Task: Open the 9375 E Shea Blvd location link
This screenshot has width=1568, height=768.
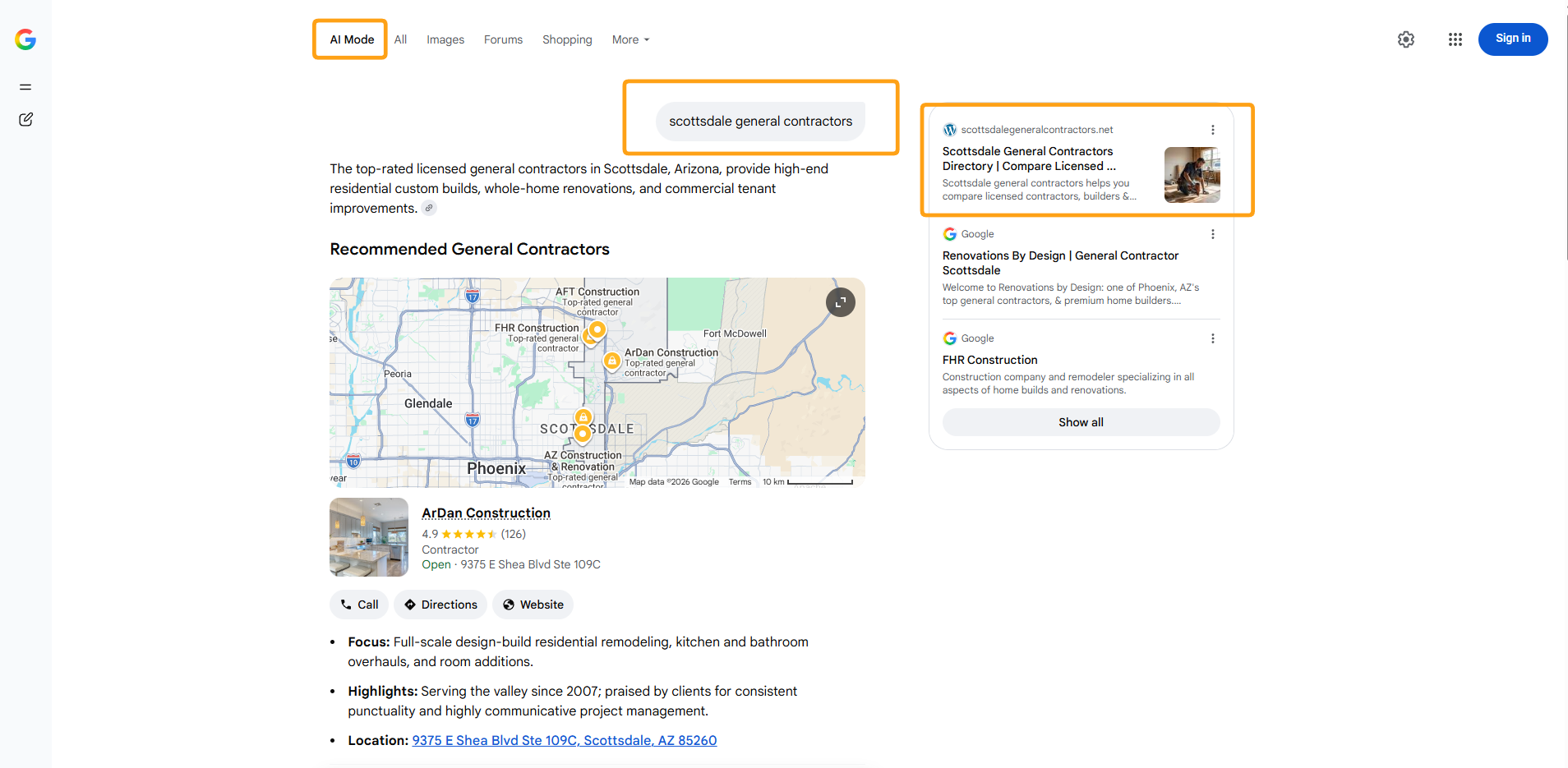Action: (x=565, y=740)
